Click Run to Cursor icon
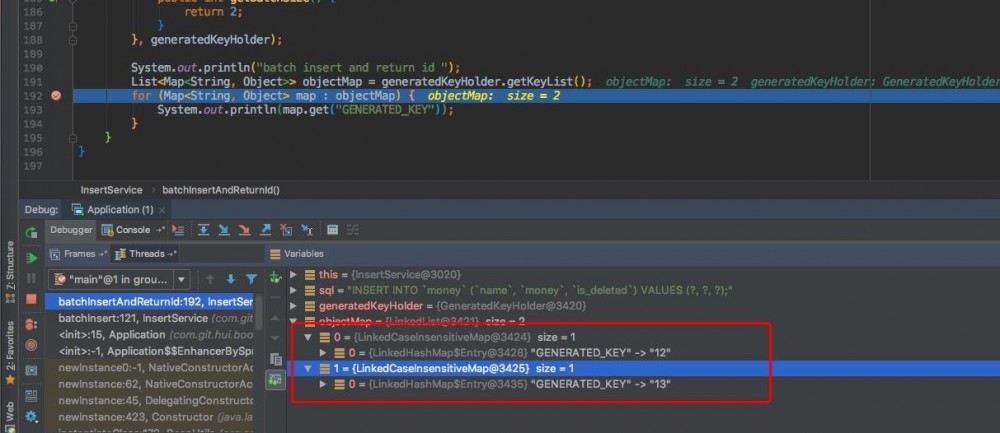This screenshot has width=1000, height=433. click(307, 230)
